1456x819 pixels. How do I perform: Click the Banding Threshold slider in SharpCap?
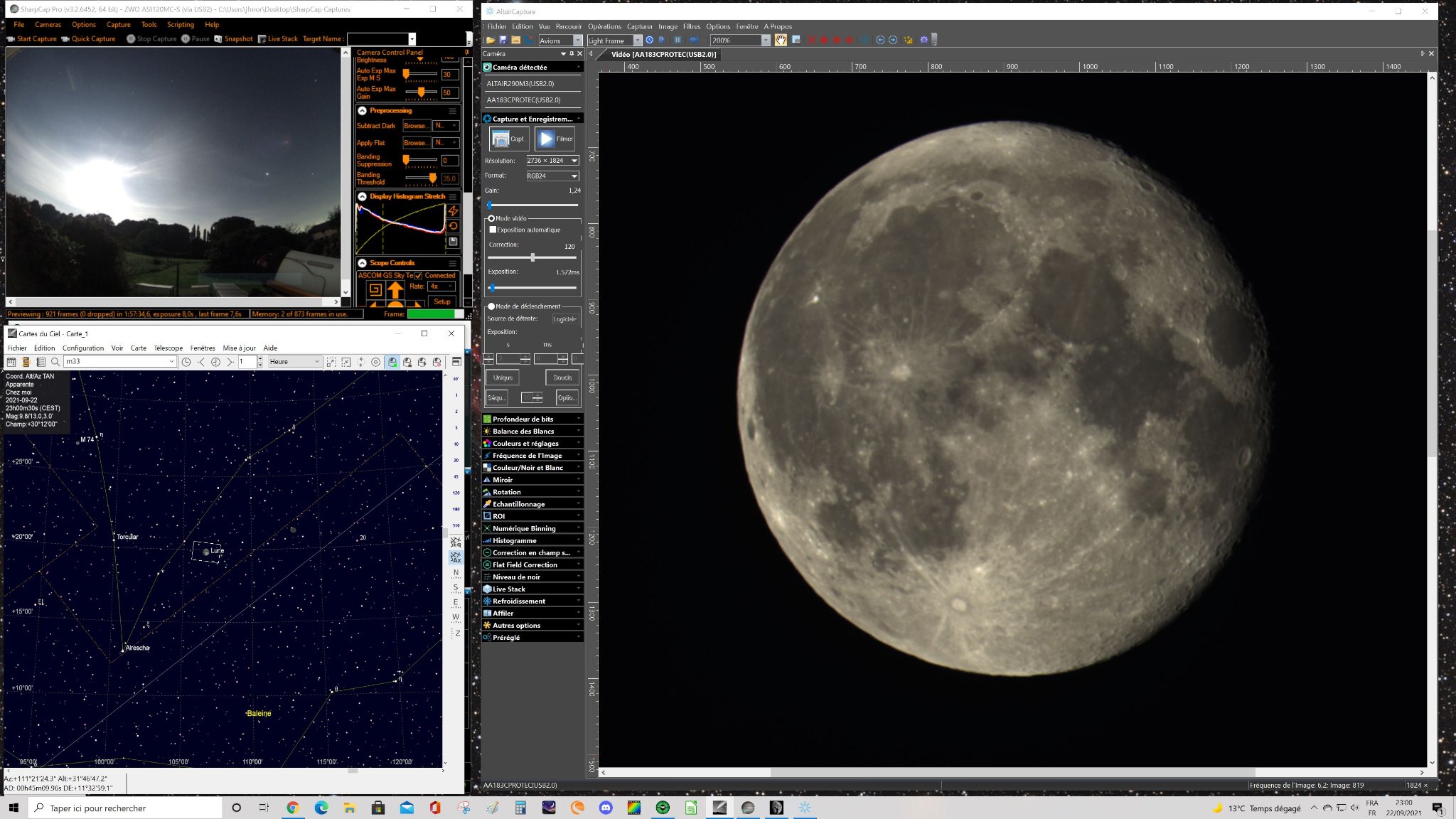click(422, 178)
